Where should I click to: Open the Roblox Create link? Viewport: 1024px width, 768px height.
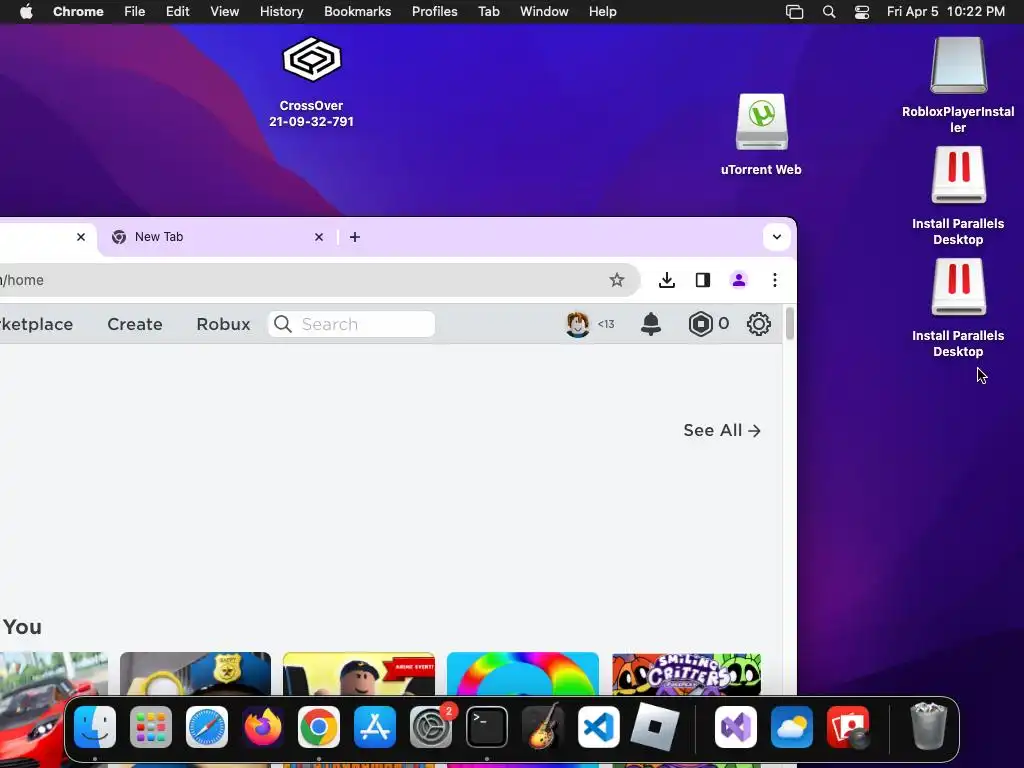tap(135, 324)
